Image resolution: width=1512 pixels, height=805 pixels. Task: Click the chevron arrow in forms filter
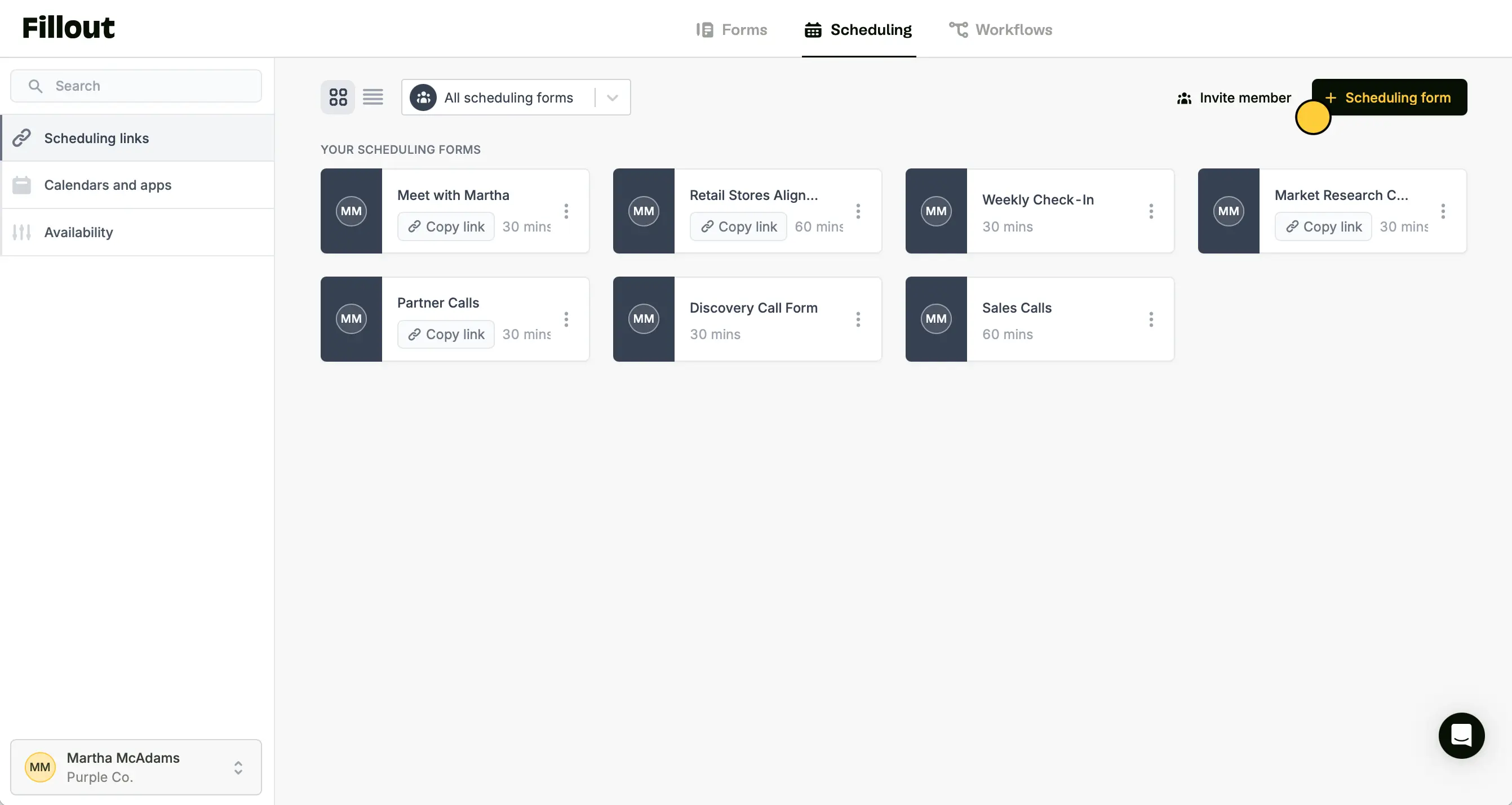click(x=612, y=97)
